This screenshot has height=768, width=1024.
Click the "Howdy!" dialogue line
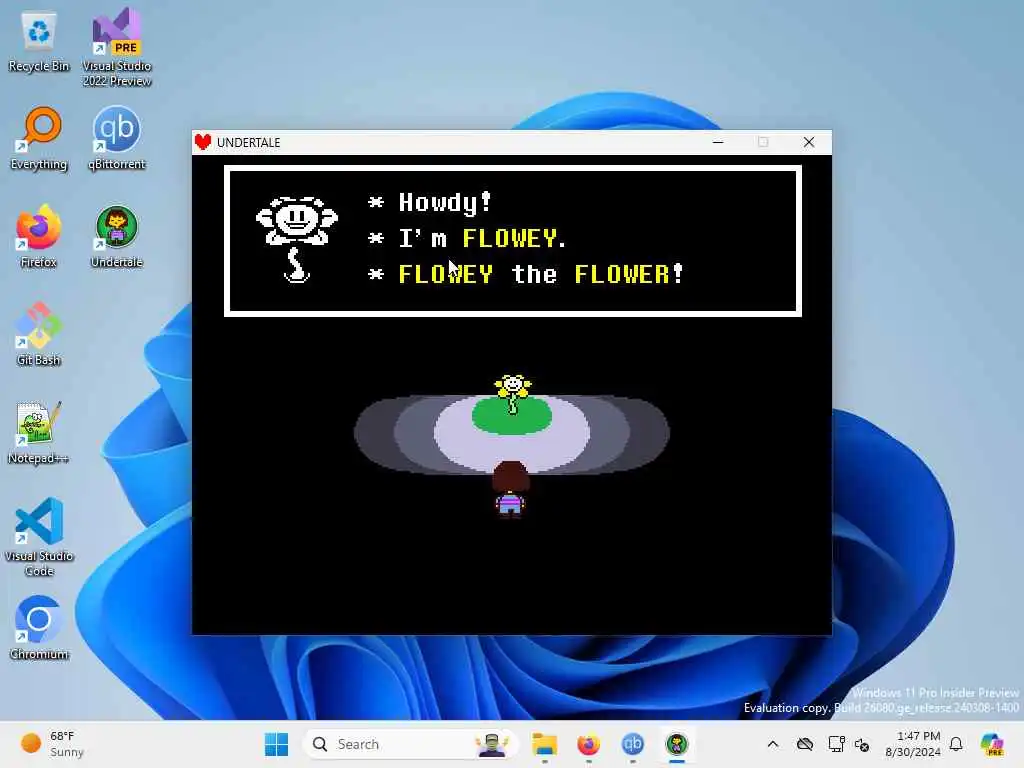(430, 203)
